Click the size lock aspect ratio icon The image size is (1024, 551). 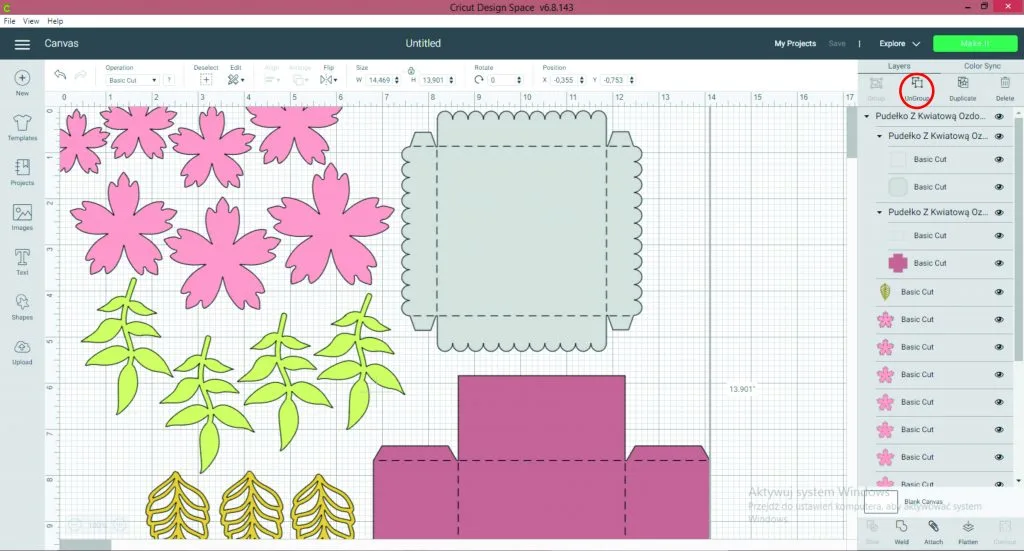(411, 71)
